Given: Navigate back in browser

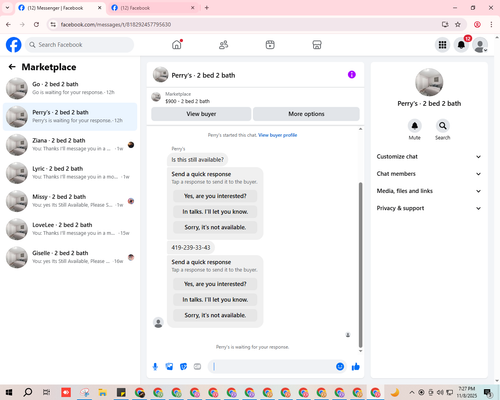Looking at the screenshot, I should coord(8,24).
